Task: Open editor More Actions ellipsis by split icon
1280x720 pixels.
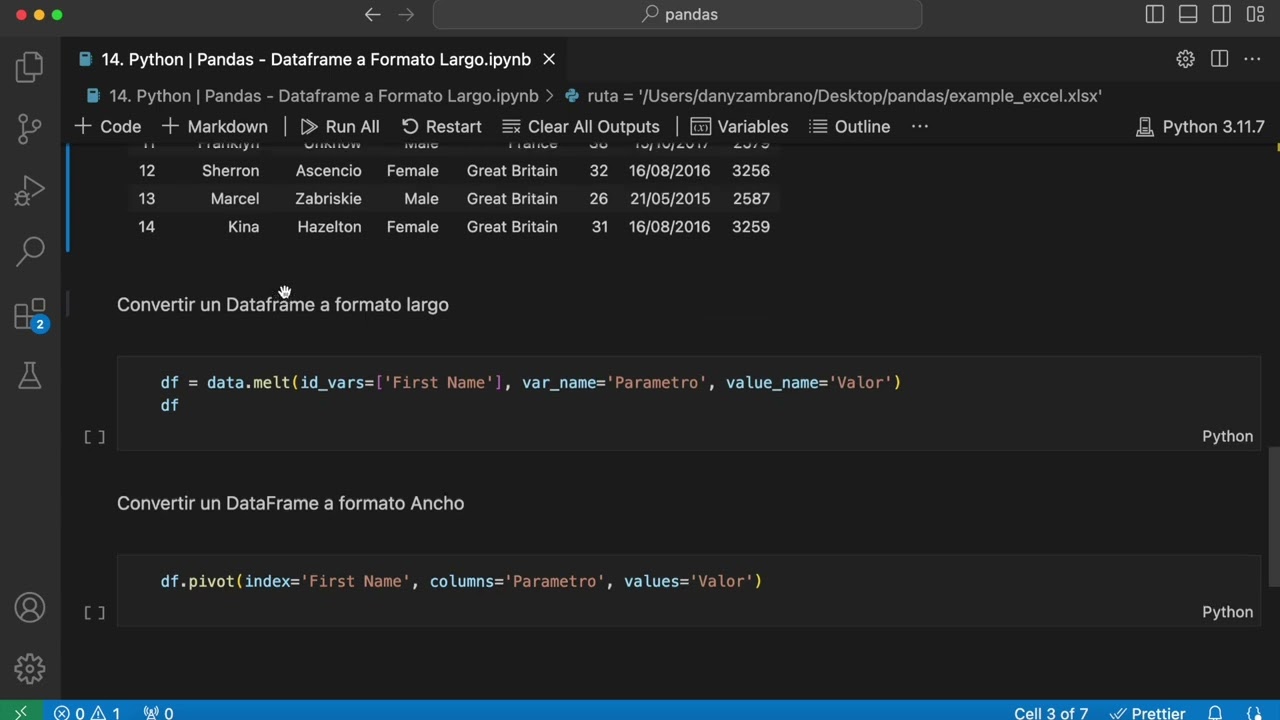Action: pos(1252,59)
